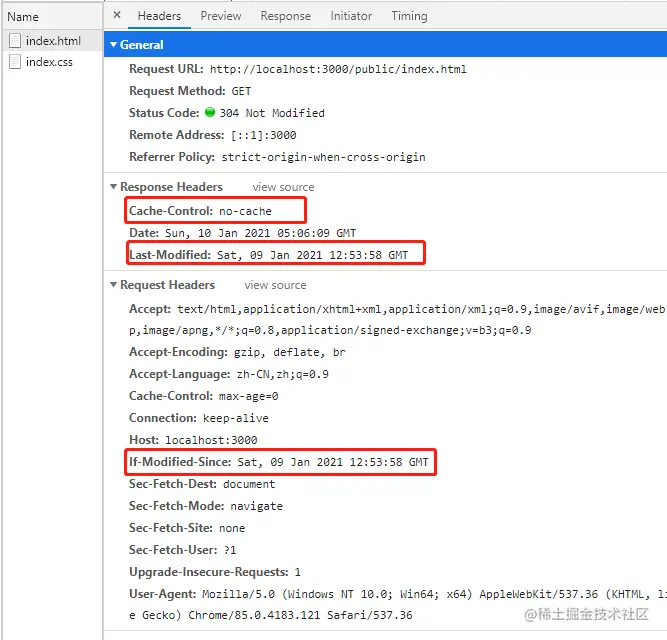This screenshot has height=640, width=667.
Task: Click the Accept-Language value zh-CN,zh;q=0.9
Action: (282, 375)
